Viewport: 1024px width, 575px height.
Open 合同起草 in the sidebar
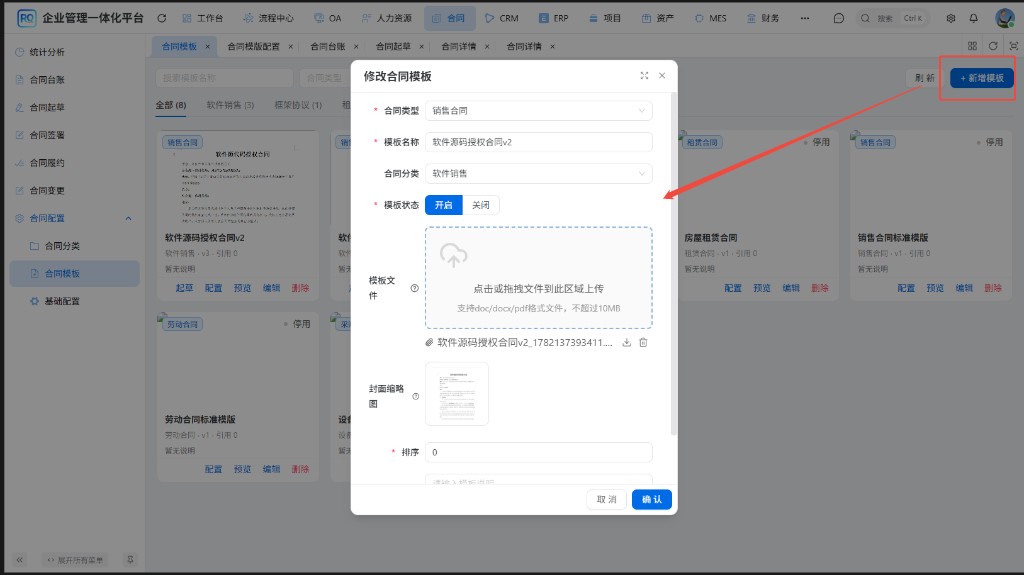point(47,107)
